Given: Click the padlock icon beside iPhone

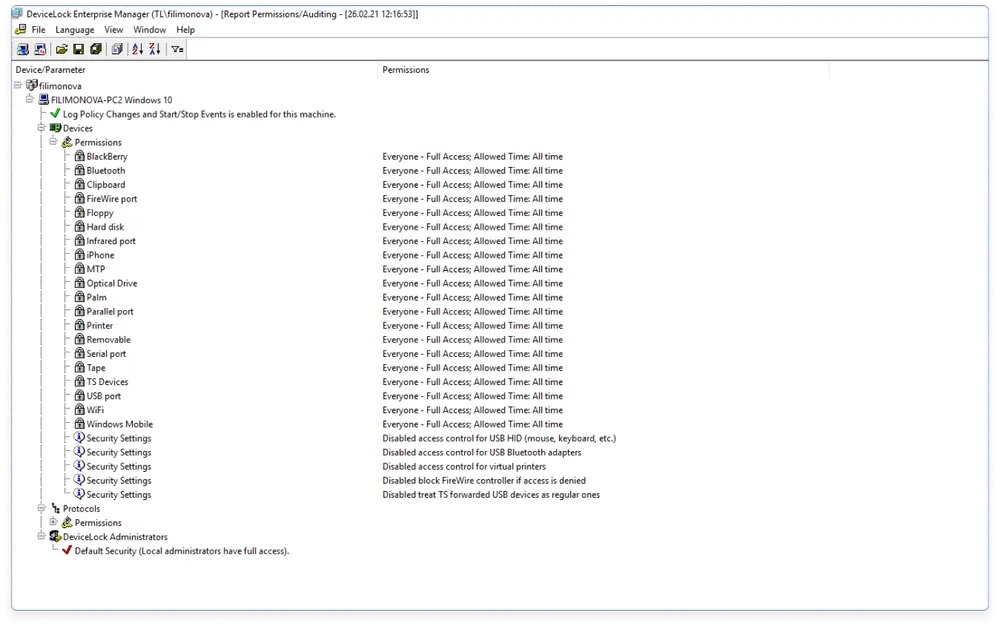Looking at the screenshot, I should 79,254.
